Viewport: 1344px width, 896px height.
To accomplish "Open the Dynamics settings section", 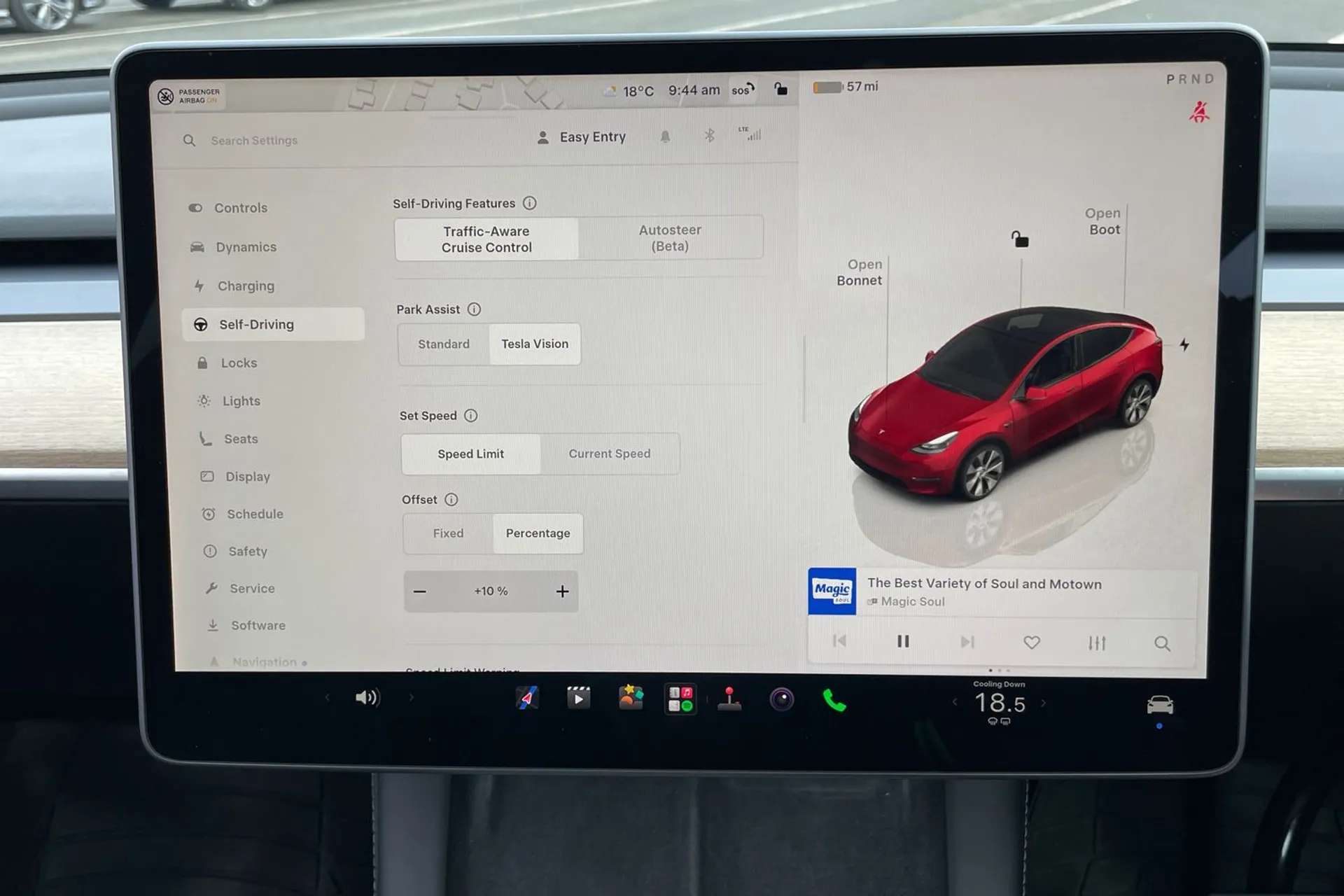I will tap(233, 247).
